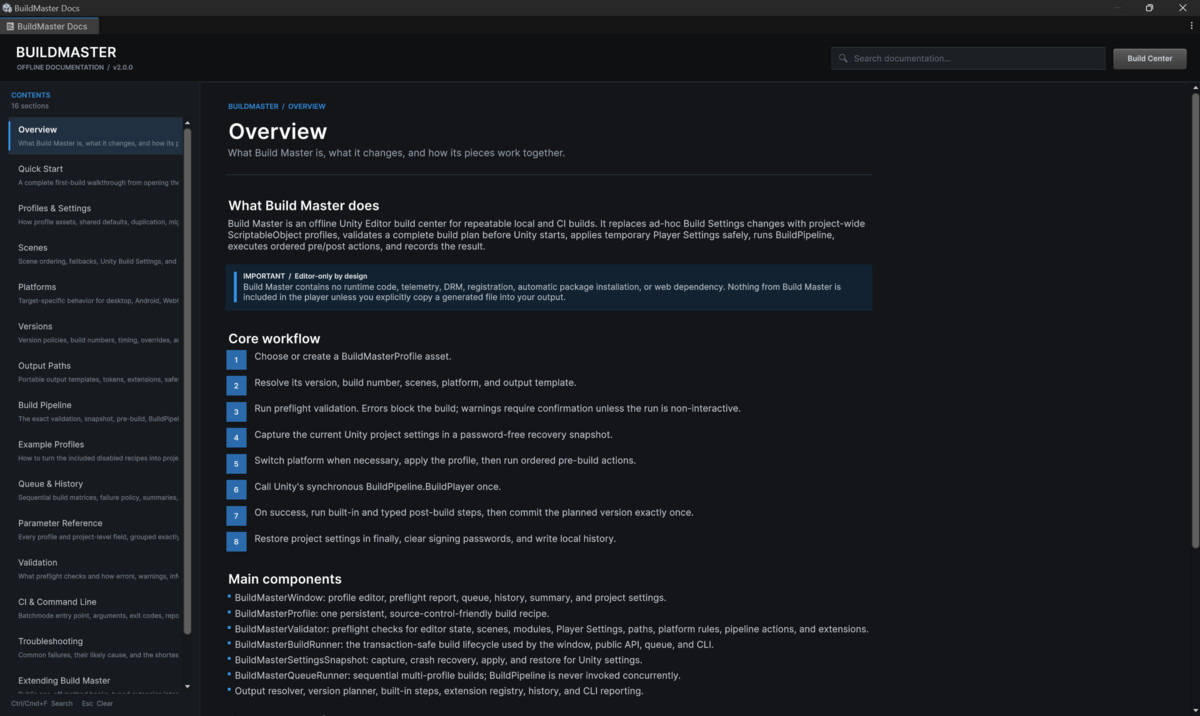Navigate to the Platforms section
This screenshot has width=1200, height=716.
pyautogui.click(x=95, y=293)
